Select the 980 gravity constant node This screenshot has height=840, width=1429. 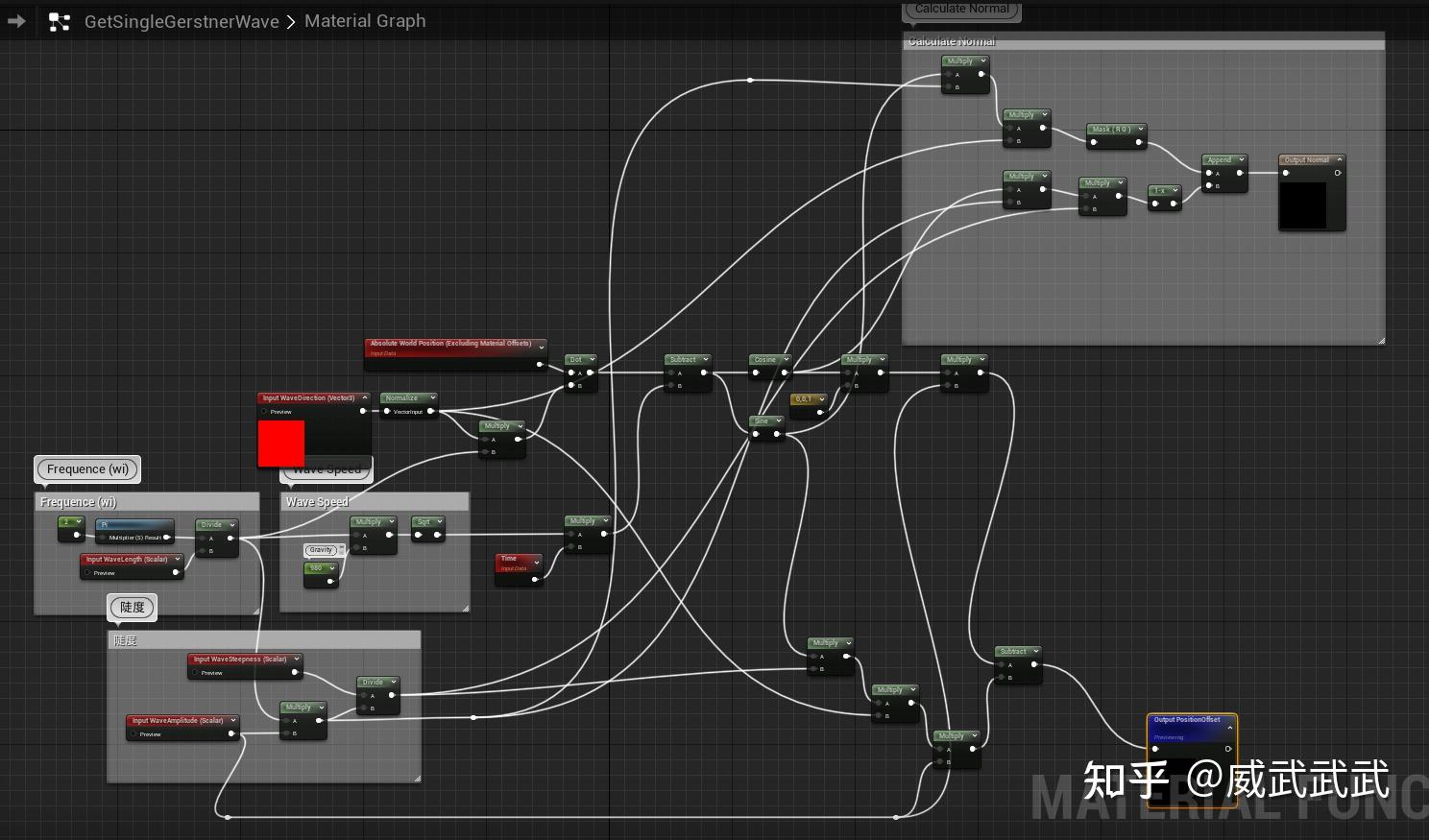coord(317,567)
